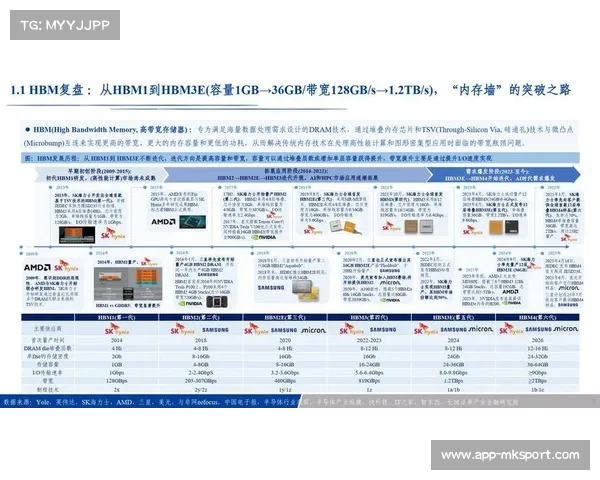The image size is (600, 480).
Task: Open the 2013 stacked-die chip image
Action: click(77, 235)
